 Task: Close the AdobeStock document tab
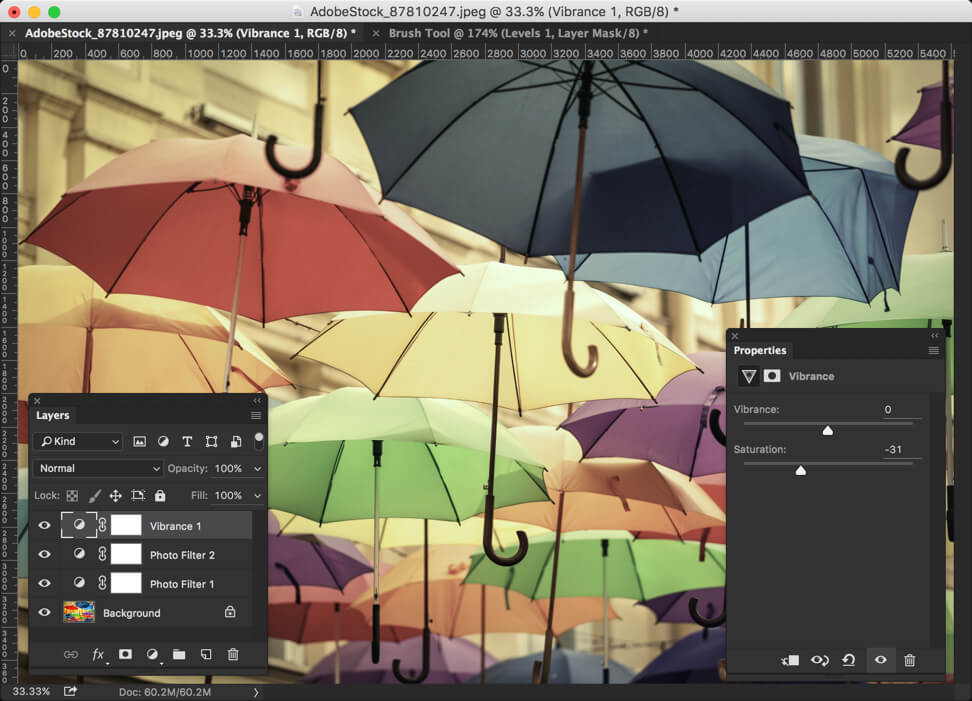click(12, 33)
